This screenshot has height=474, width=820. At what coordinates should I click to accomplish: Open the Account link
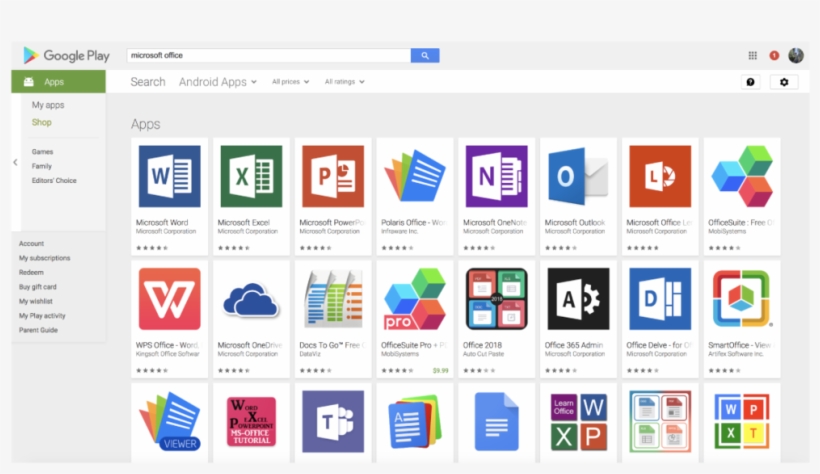point(31,243)
